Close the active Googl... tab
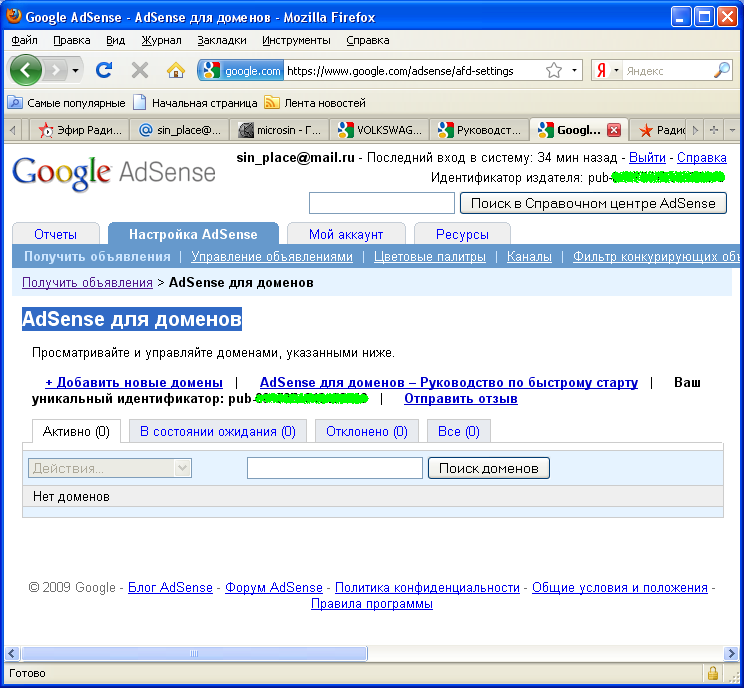The width and height of the screenshot is (744, 688). pyautogui.click(x=614, y=130)
